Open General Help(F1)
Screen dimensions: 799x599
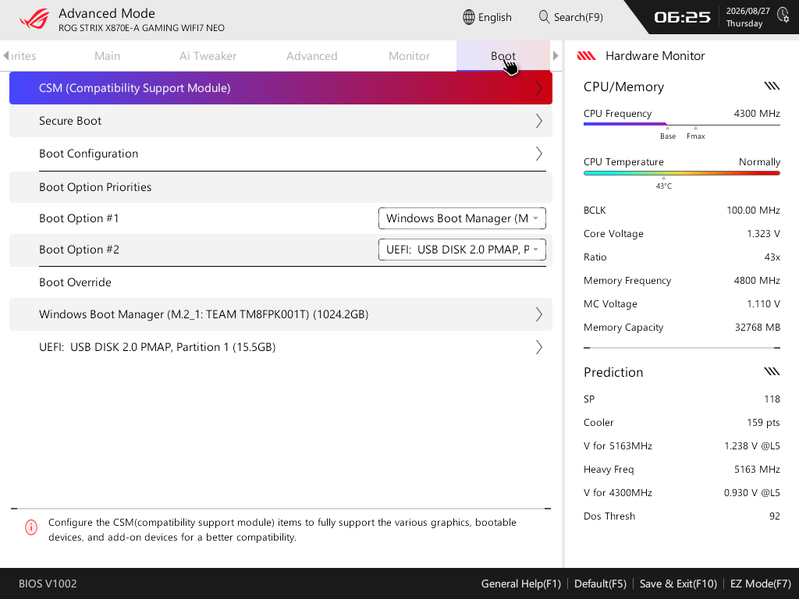click(521, 584)
